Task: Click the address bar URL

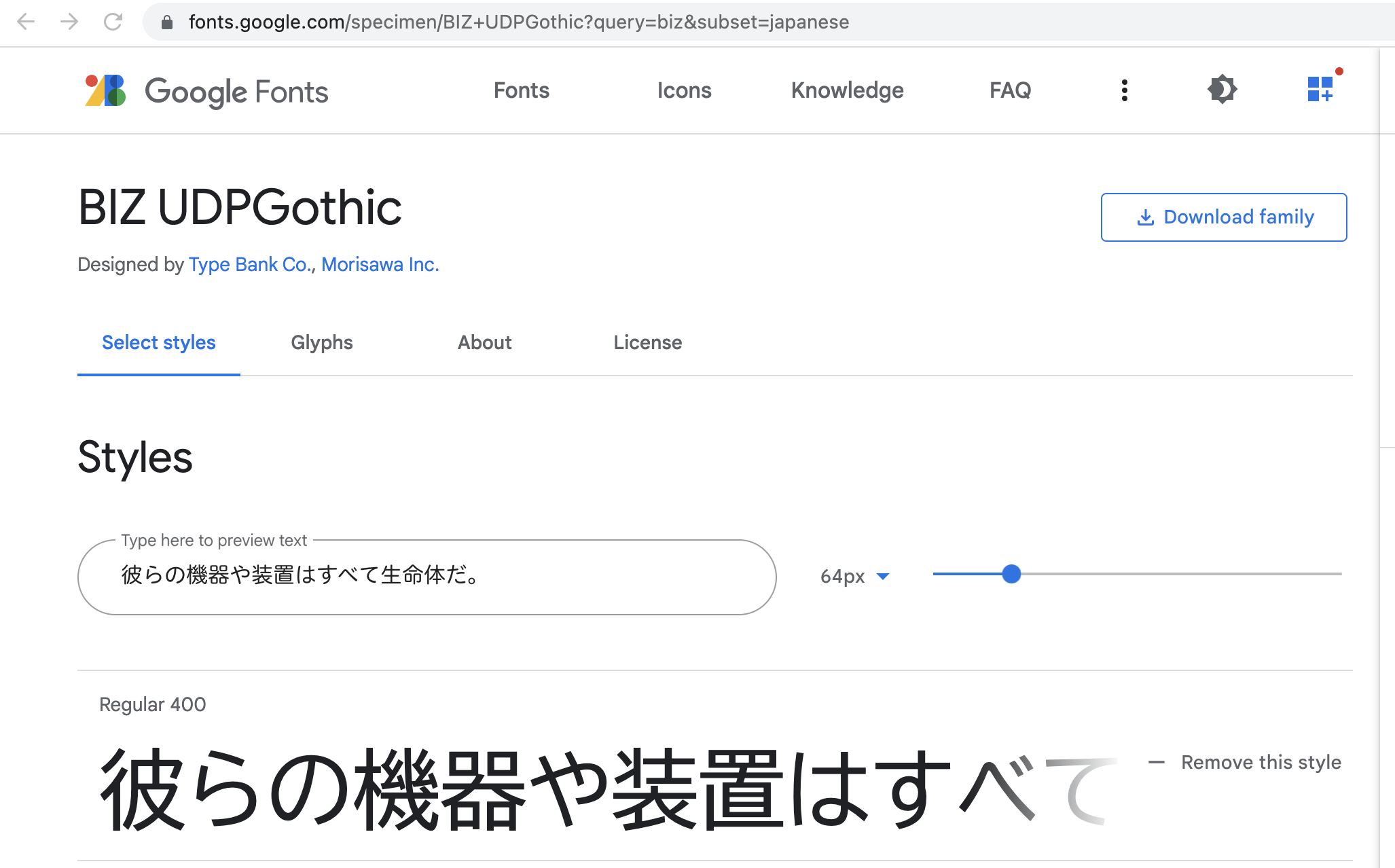Action: (519, 22)
